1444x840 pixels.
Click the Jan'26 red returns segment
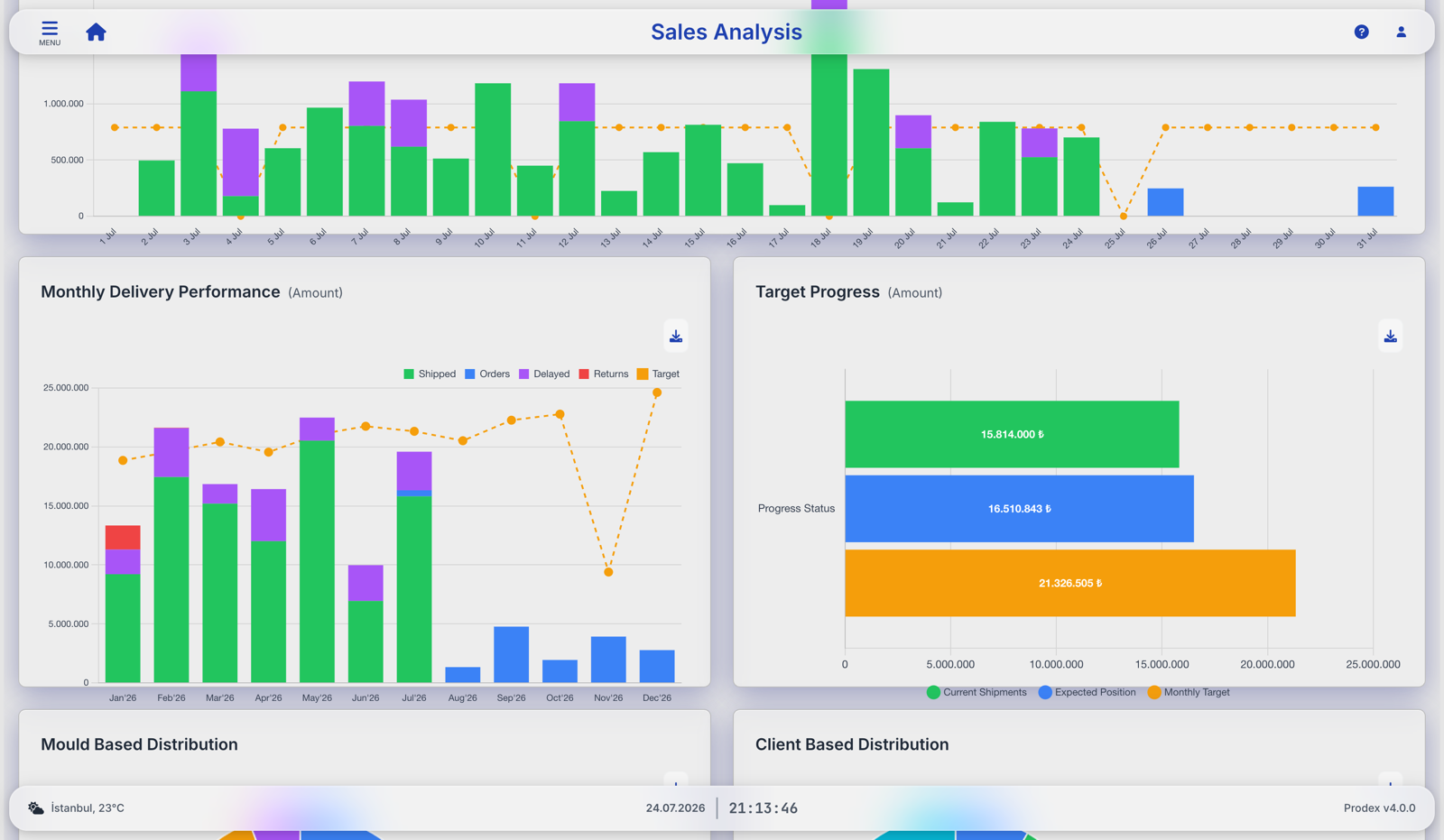click(123, 538)
